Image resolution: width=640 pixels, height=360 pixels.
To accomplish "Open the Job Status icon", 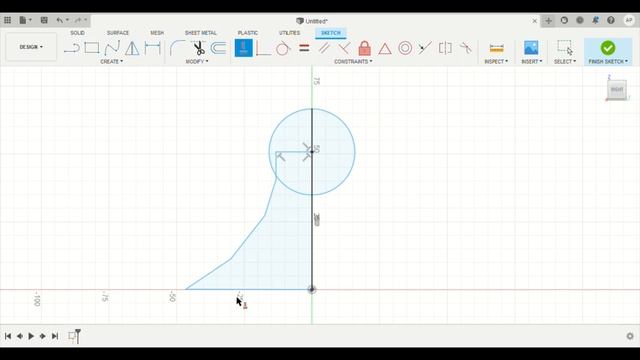I will (580, 20).
